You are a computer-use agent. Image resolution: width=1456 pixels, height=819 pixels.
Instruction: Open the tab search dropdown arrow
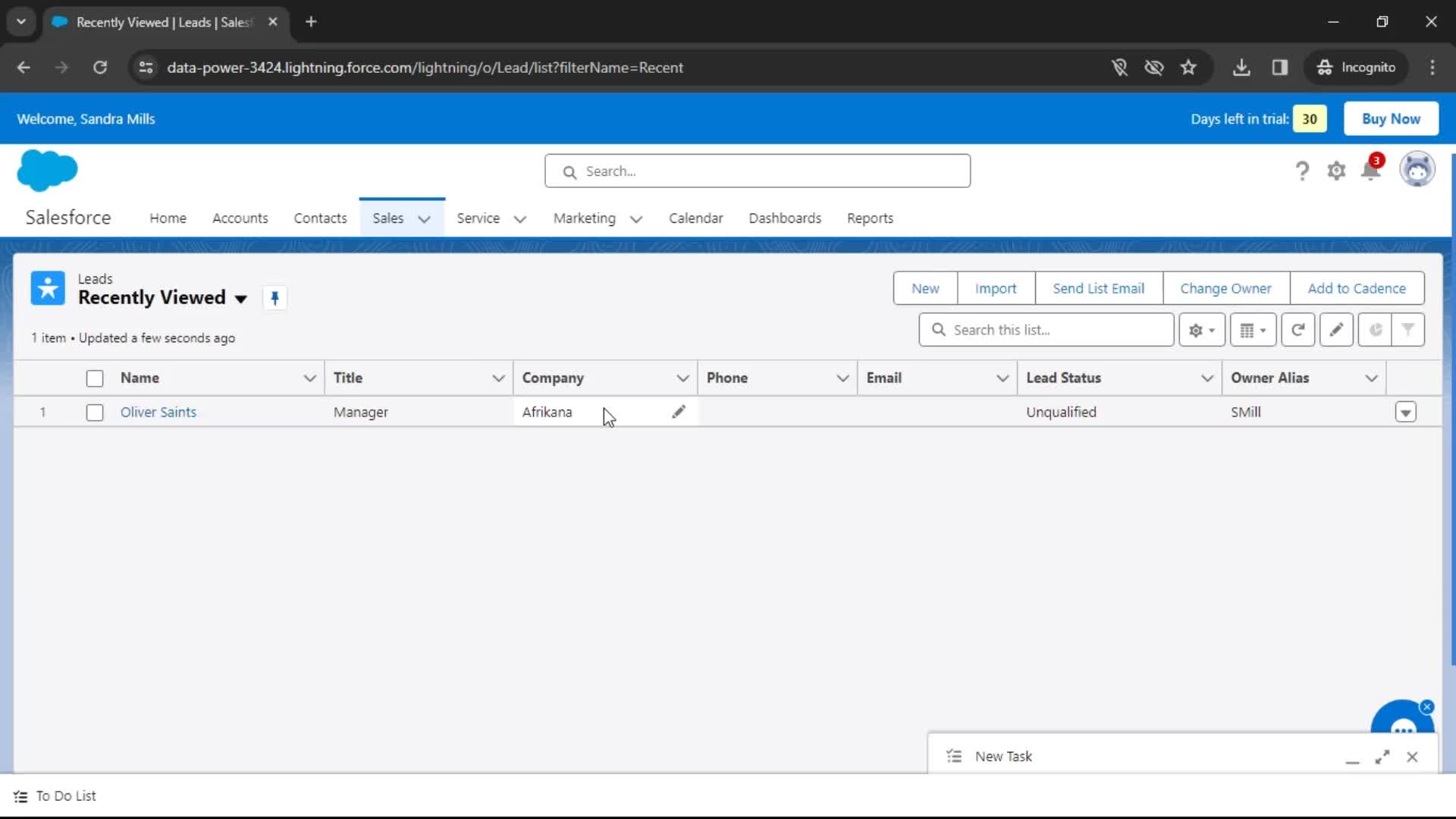click(21, 22)
